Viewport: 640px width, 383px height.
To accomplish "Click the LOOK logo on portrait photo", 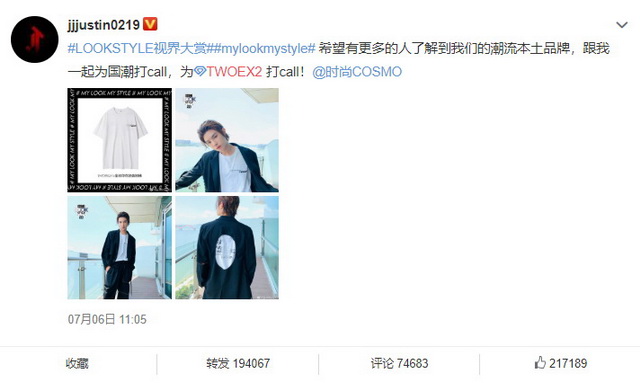I will 191,100.
